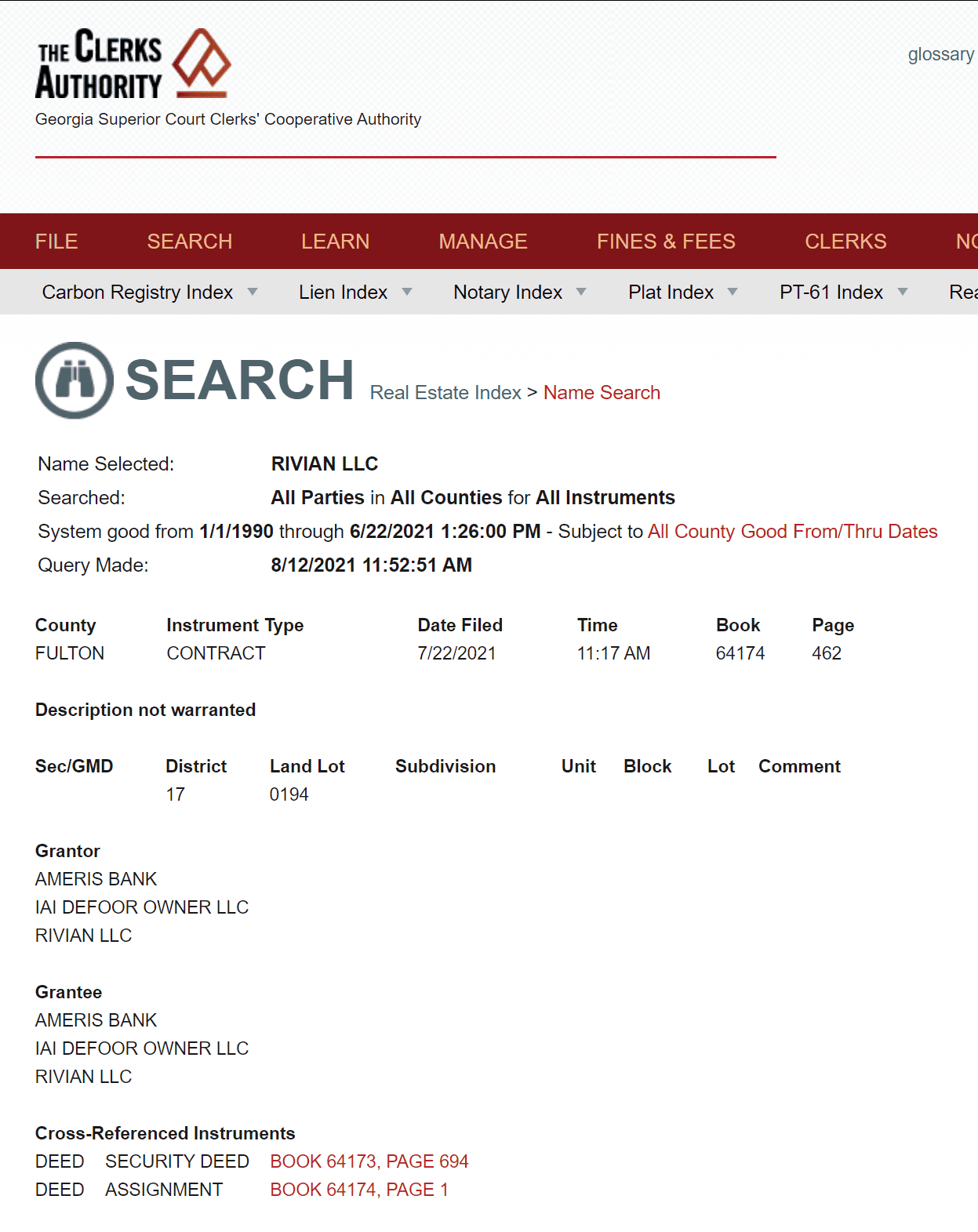Expand the Carbon Registry Index dropdown arrow
Image resolution: width=978 pixels, height=1232 pixels.
(253, 292)
